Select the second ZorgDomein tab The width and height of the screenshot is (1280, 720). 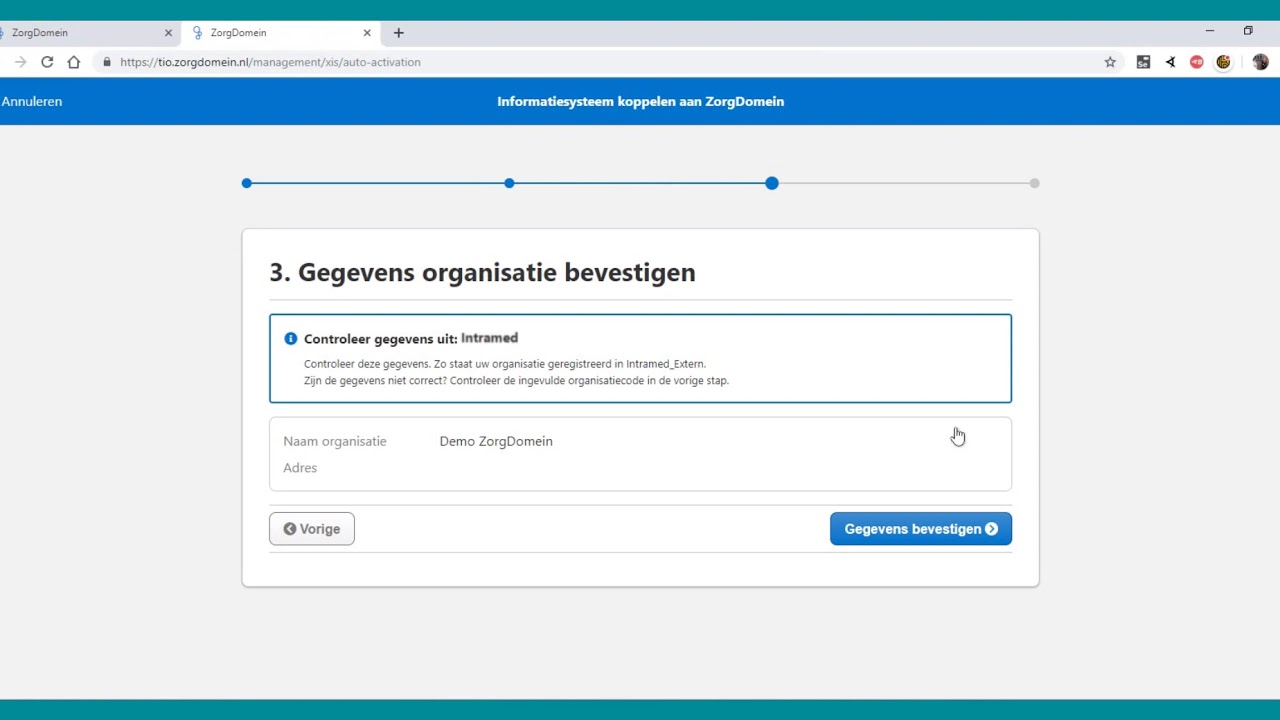280,33
